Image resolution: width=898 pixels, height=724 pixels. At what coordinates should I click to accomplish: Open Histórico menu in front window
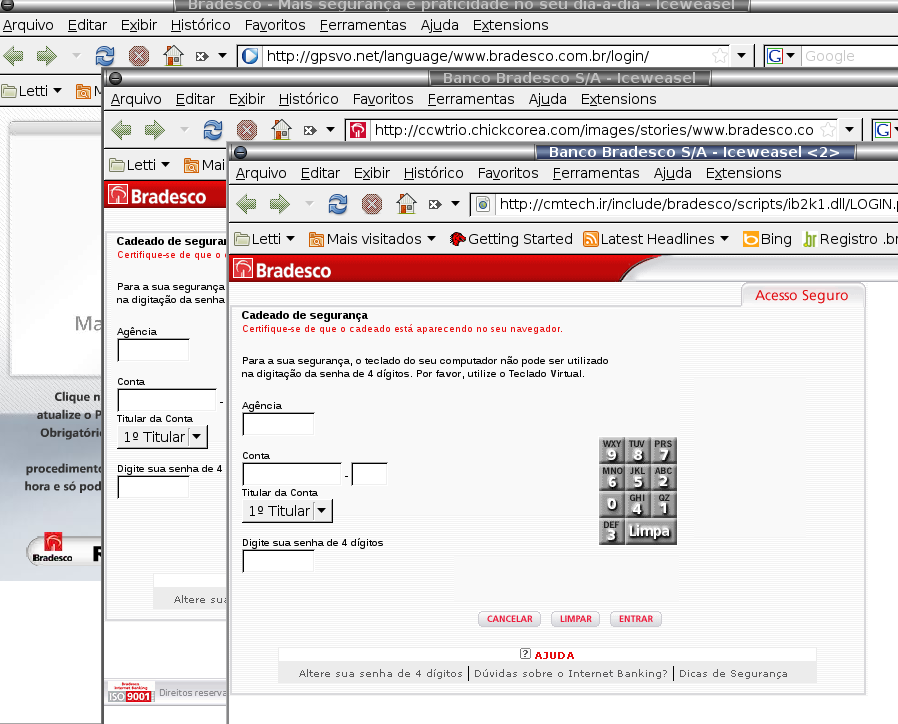tap(434, 173)
